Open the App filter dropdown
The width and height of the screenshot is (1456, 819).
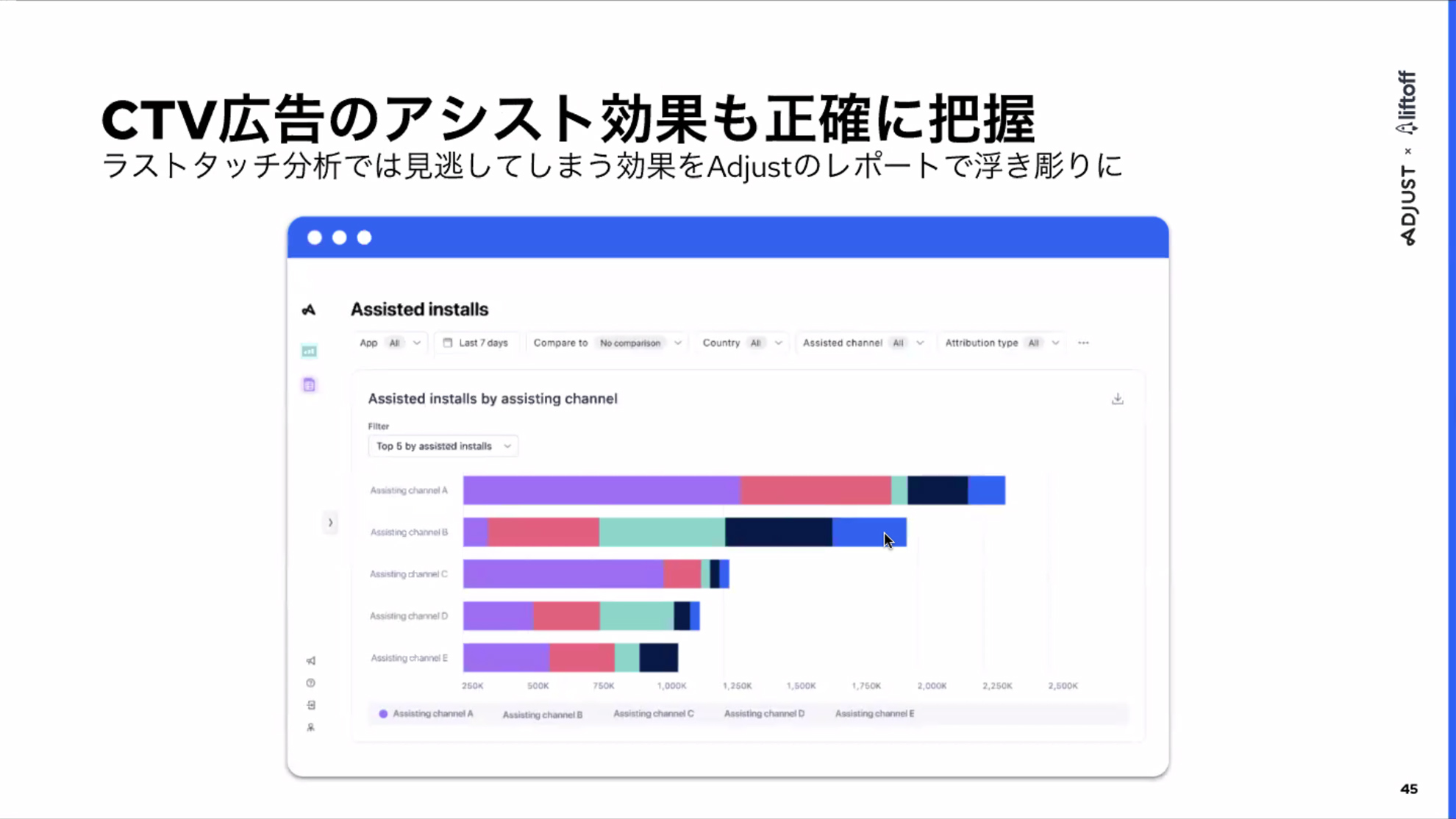[390, 343]
